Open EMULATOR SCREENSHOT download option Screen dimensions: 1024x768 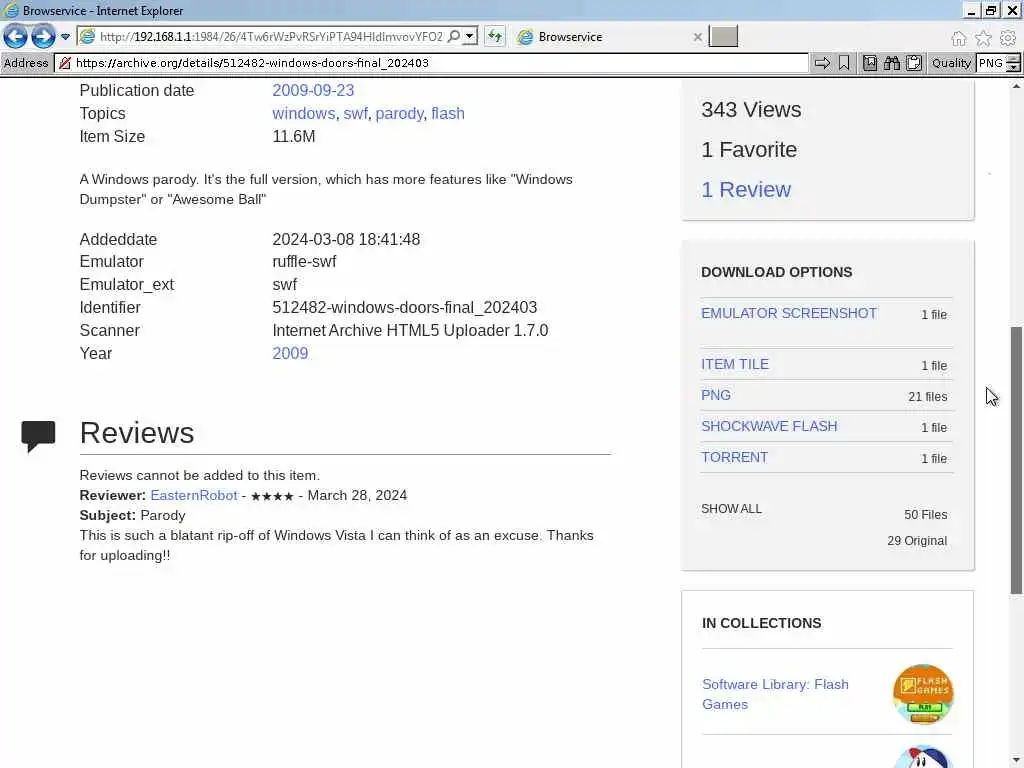coord(789,313)
